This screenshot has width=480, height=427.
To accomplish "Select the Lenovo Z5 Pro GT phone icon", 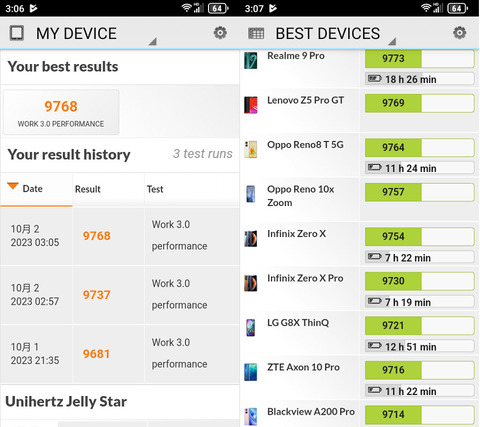I will pos(250,105).
